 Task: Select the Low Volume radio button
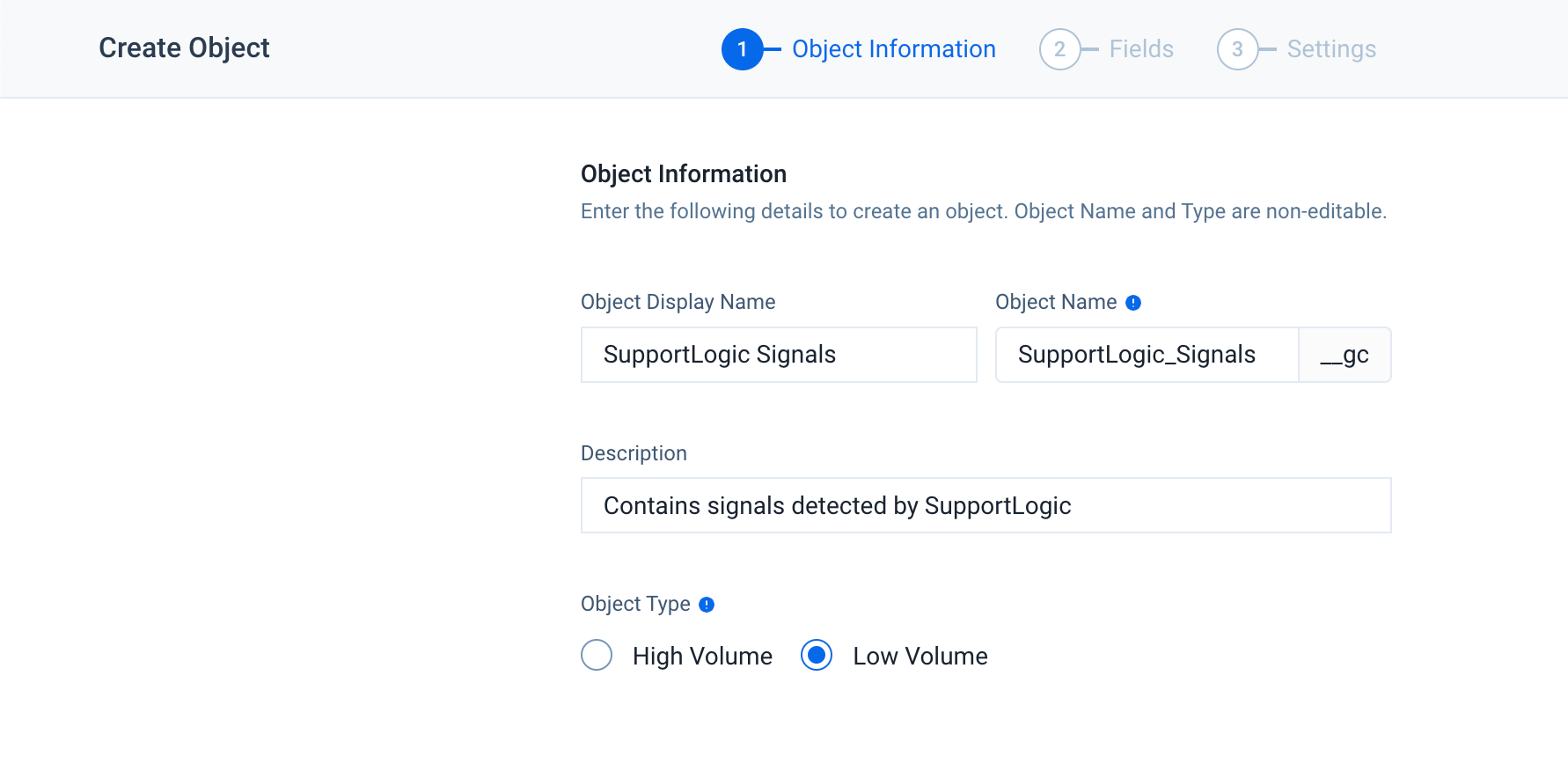[817, 655]
